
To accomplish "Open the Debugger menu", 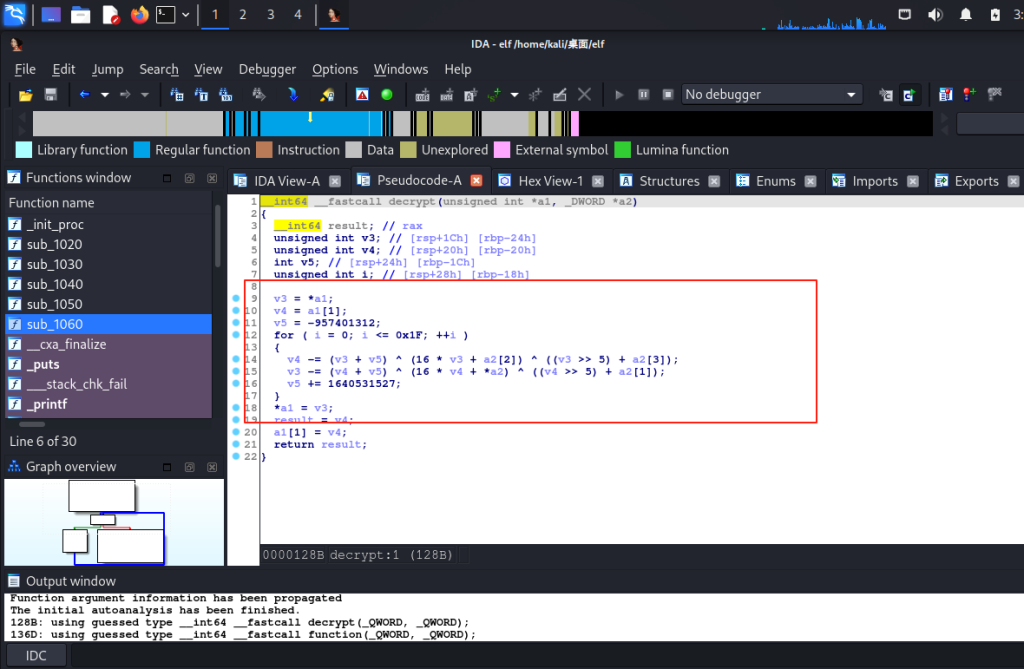I will 267,69.
